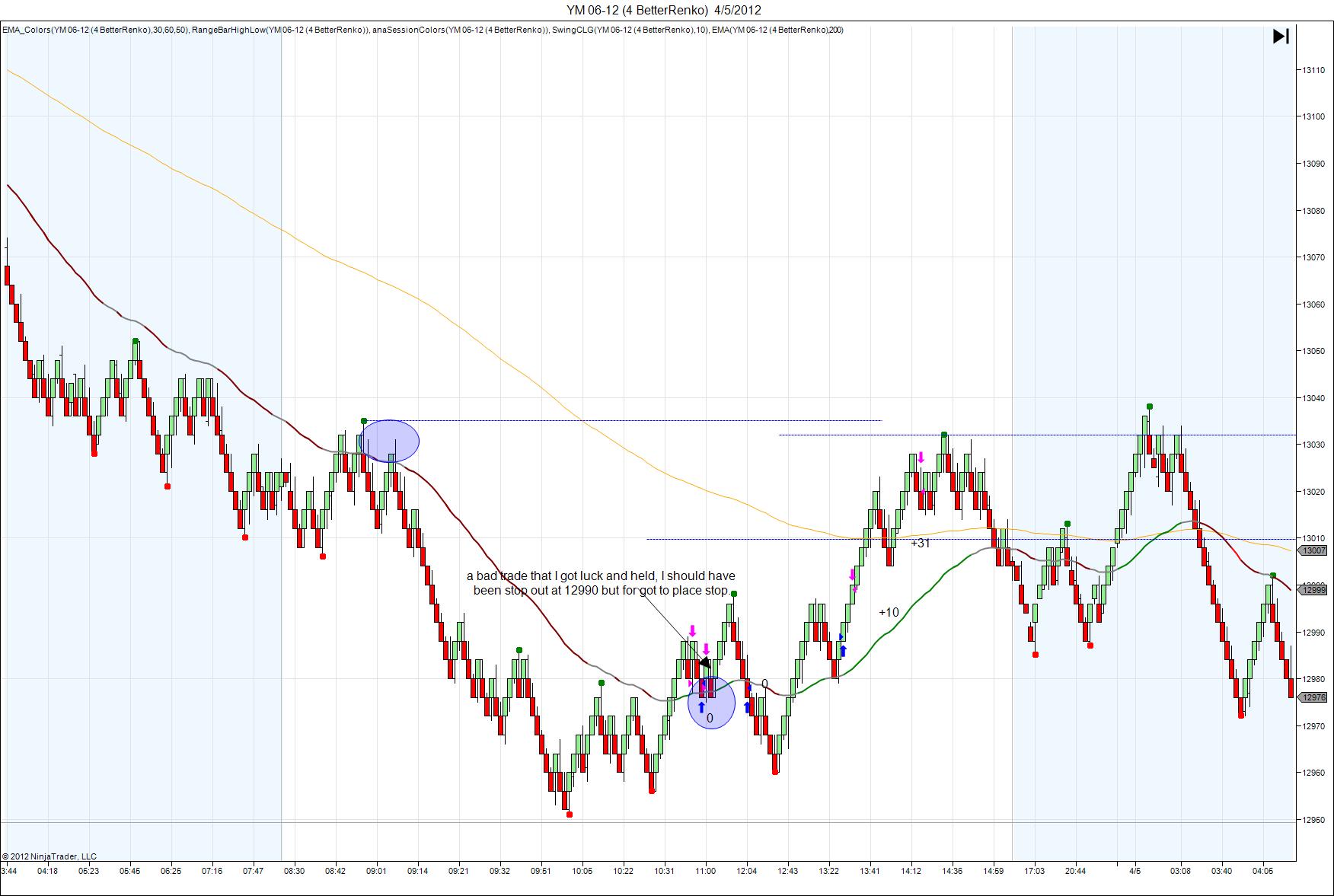Click the 13:41 time axis label
The width and height of the screenshot is (1334, 896).
pos(870,871)
